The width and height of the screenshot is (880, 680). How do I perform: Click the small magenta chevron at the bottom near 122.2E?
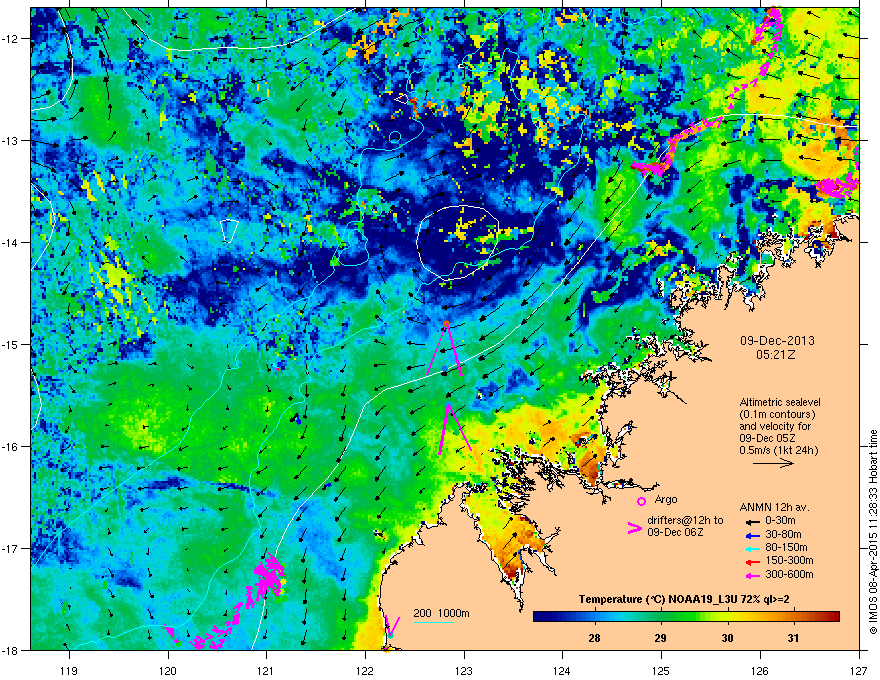(392, 626)
